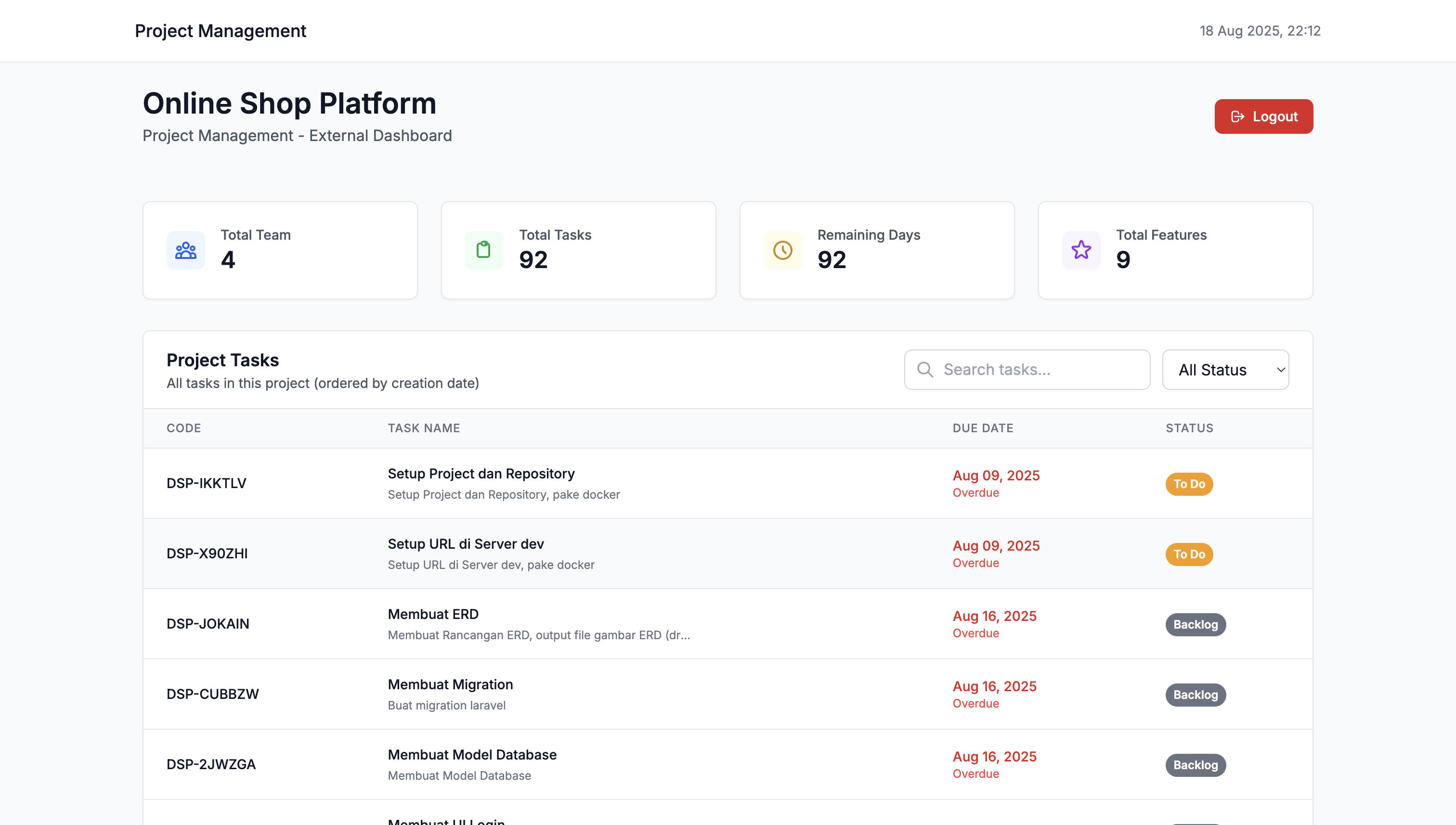The height and width of the screenshot is (825, 1456).
Task: Click the Total Team people icon
Action: pos(185,250)
